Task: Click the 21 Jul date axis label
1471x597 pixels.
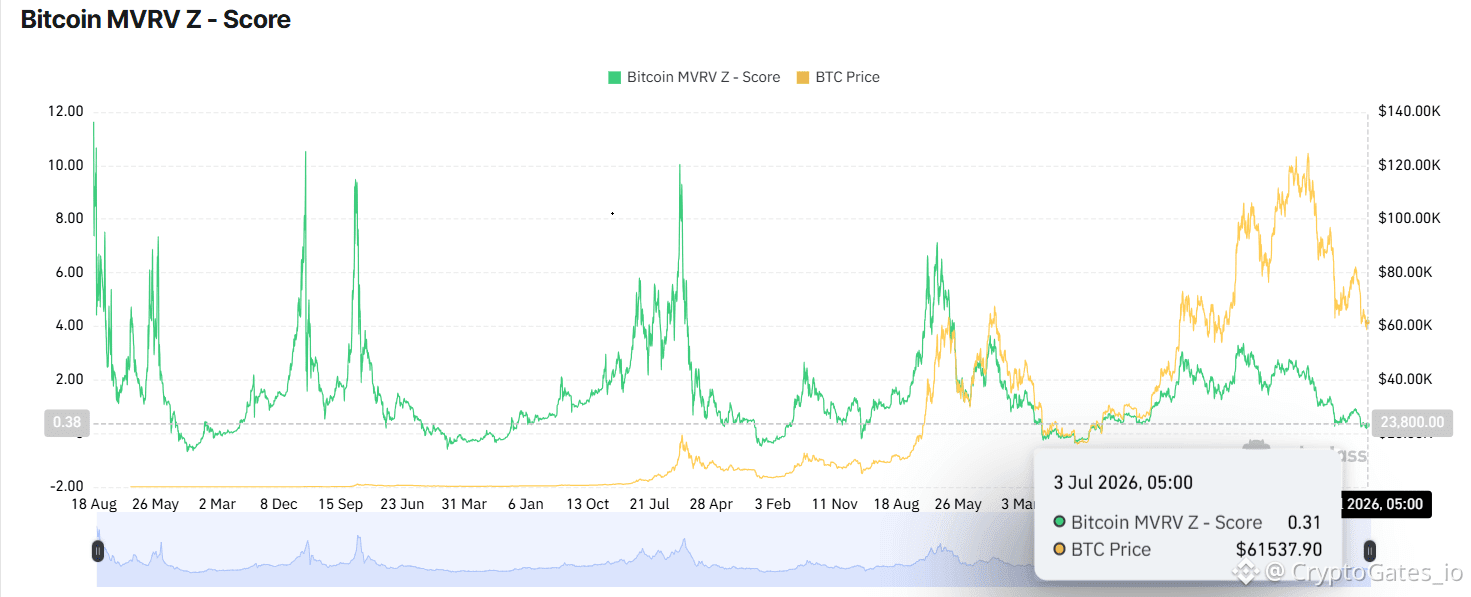Action: coord(651,504)
